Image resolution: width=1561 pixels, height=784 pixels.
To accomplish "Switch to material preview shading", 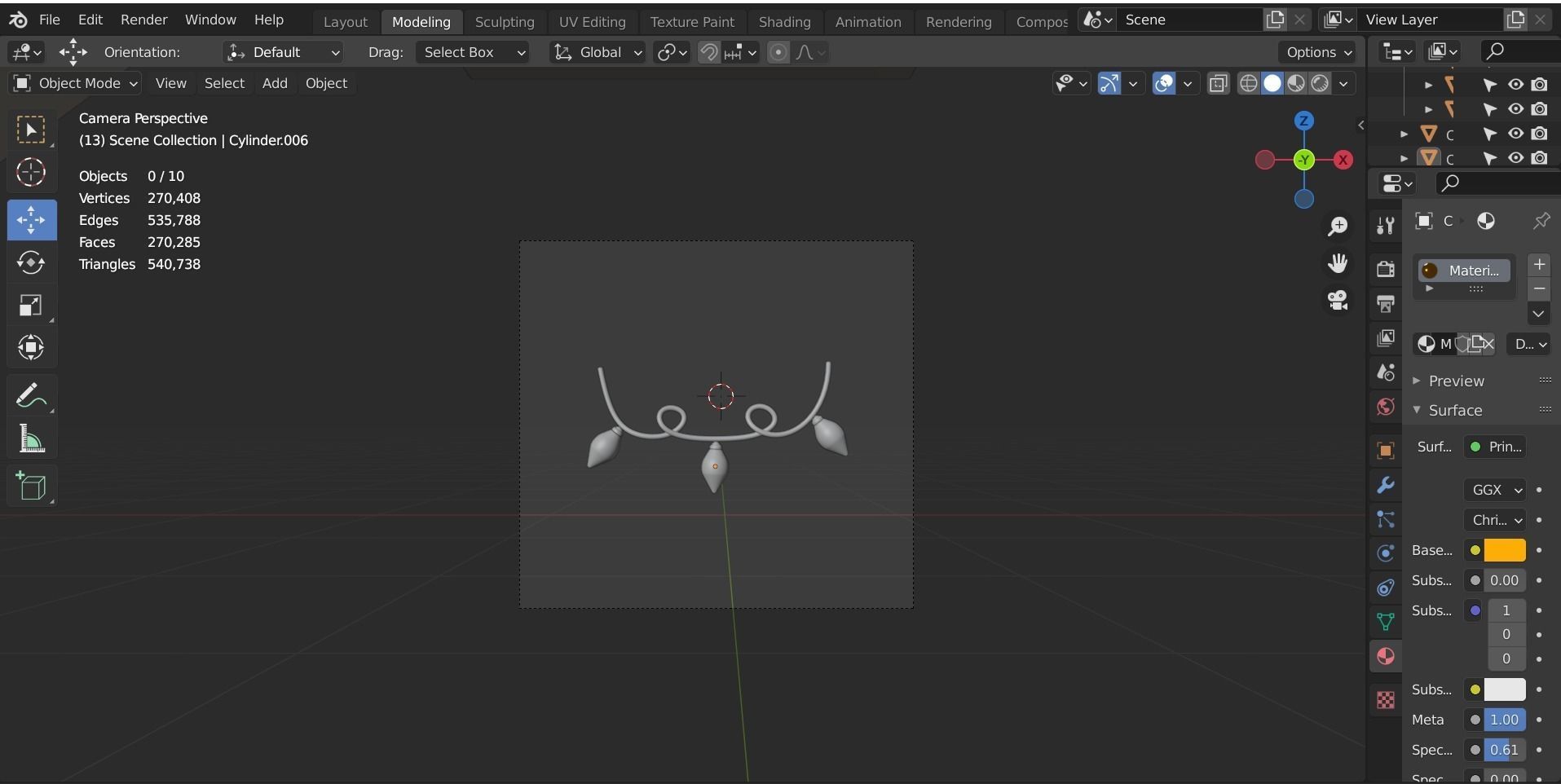I will tap(1296, 83).
